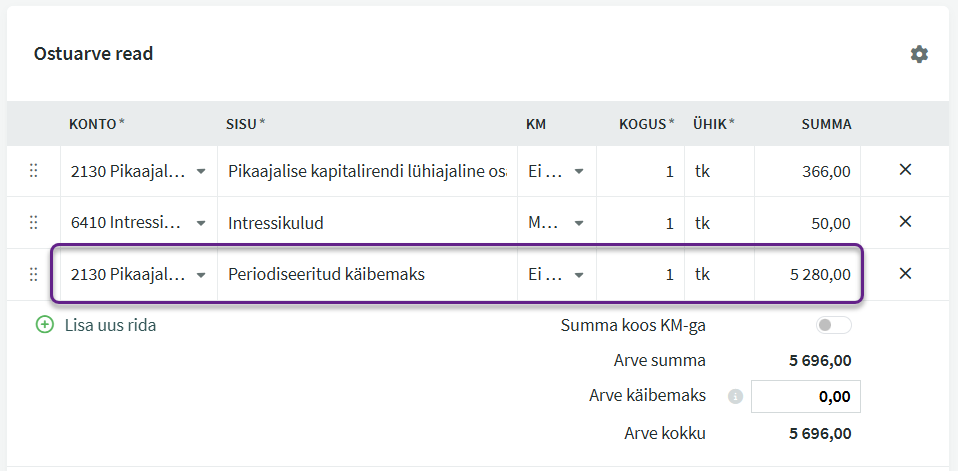Toggle the Summa koos KM-ga switch
Viewport: 958px width, 471px height.
(x=833, y=326)
